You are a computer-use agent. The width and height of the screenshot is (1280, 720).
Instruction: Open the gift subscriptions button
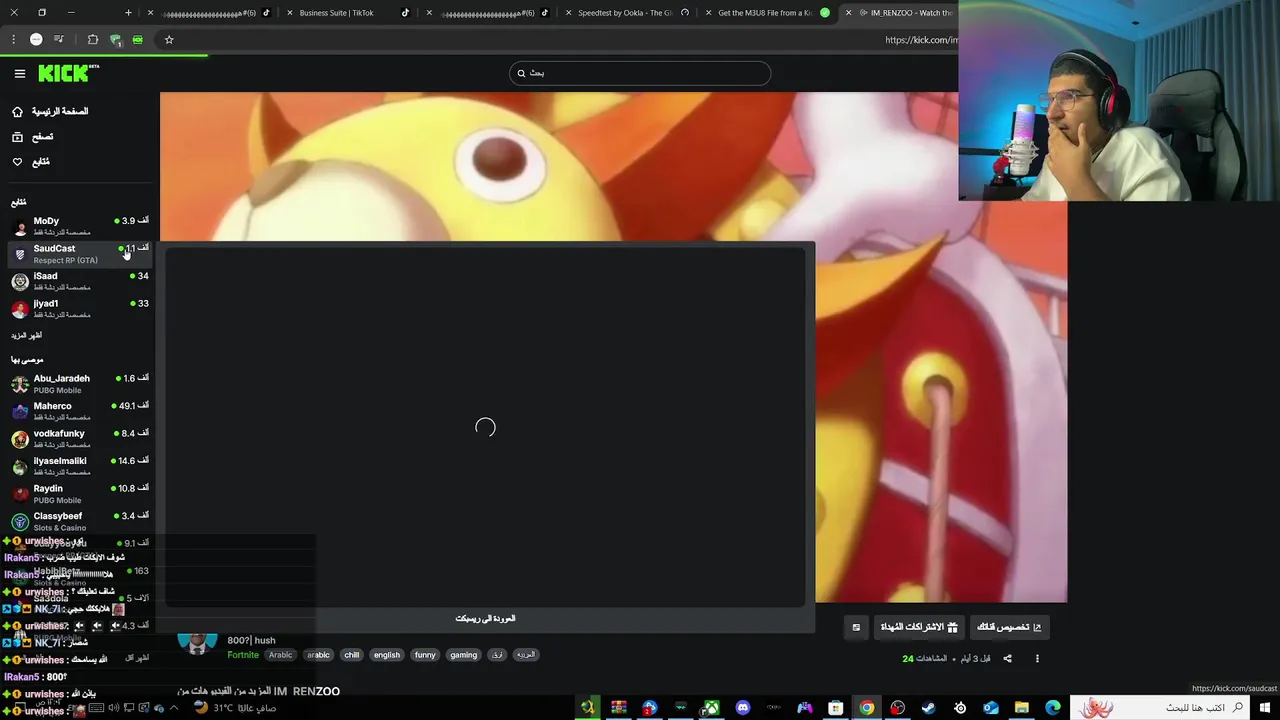(x=919, y=627)
